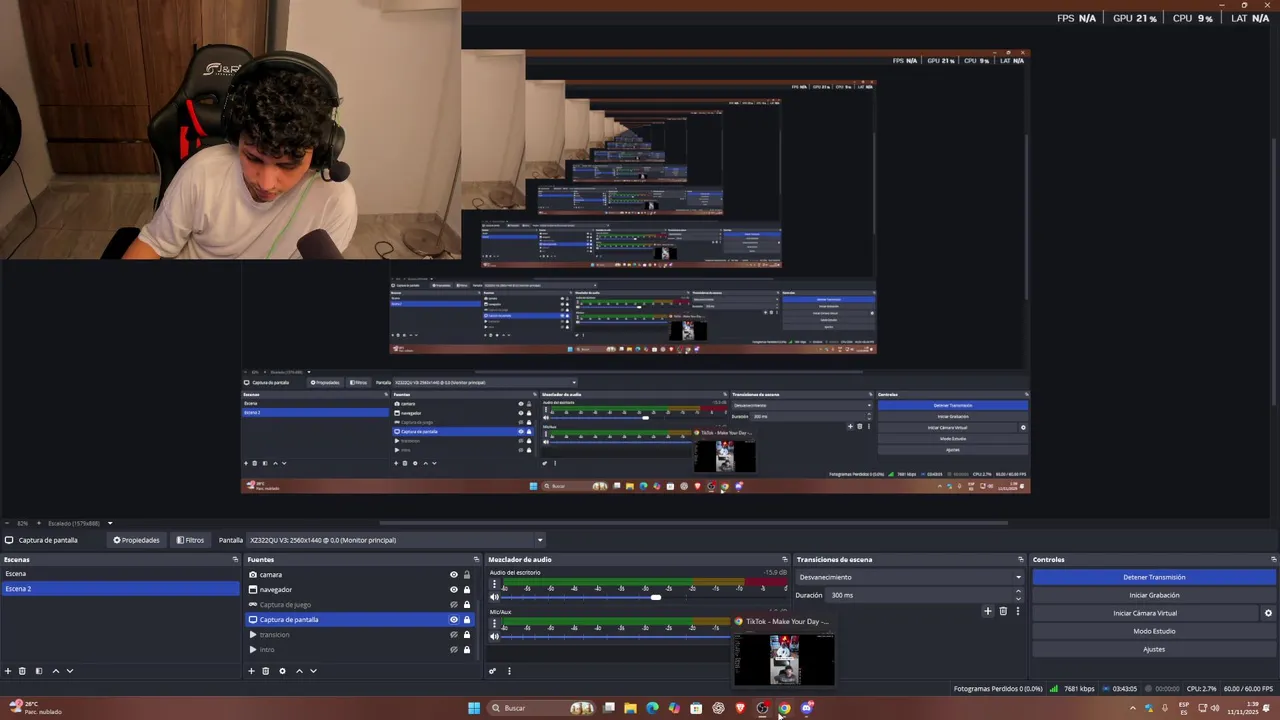This screenshot has width=1280, height=720.
Task: Click Iniciar Cámara Virtual button
Action: point(1145,613)
